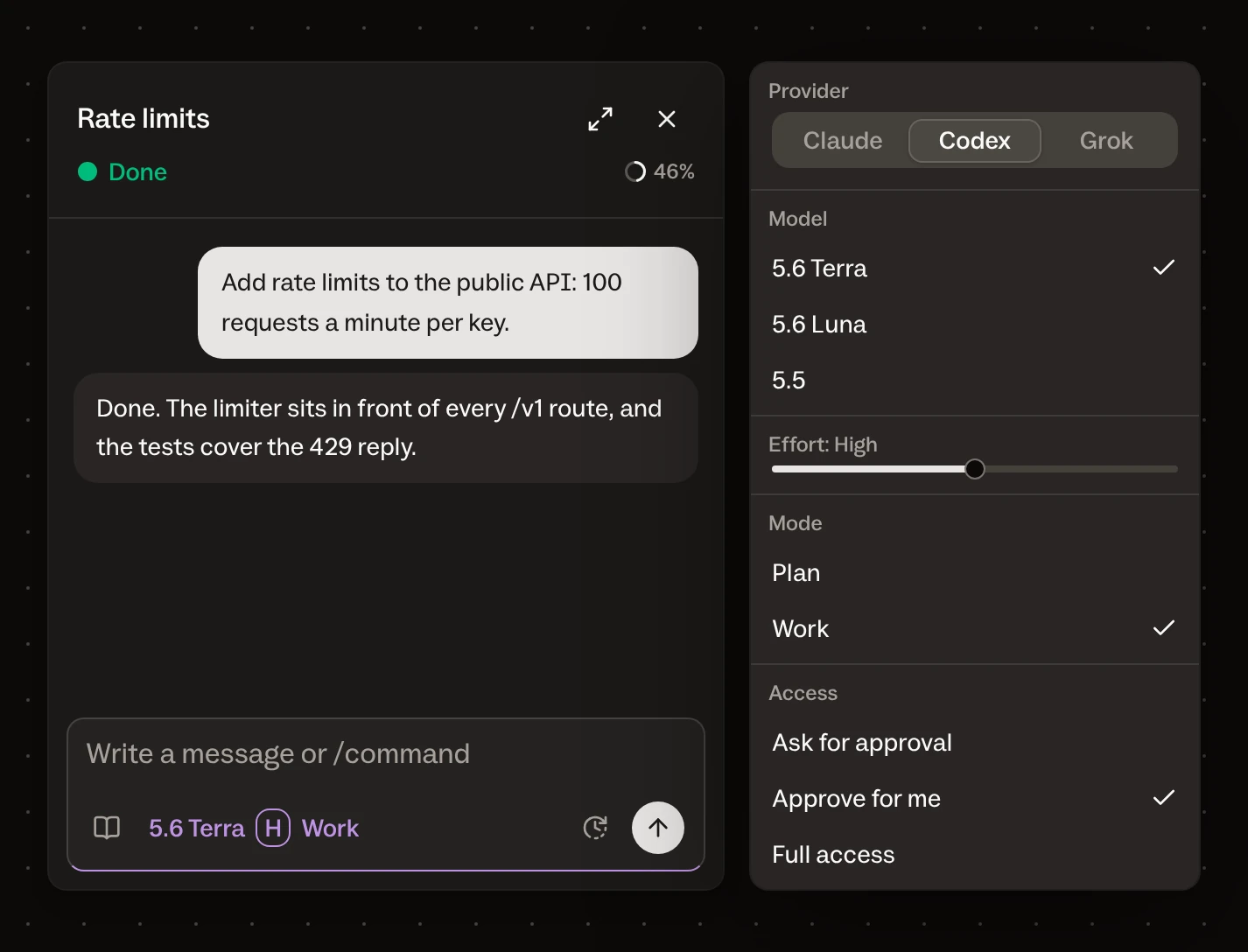Open the Work mode selector in composer
Viewport: 1248px width, 952px height.
[x=330, y=828]
